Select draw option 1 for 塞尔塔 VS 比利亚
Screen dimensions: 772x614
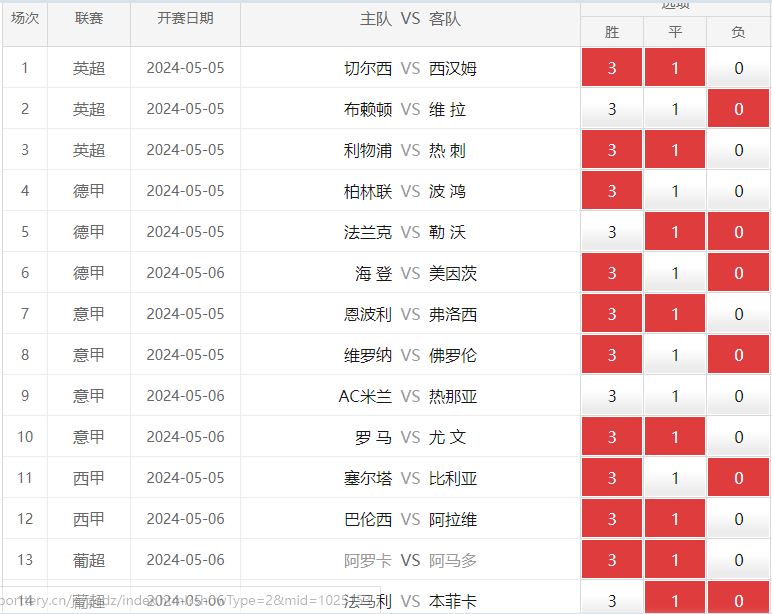pyautogui.click(x=675, y=477)
